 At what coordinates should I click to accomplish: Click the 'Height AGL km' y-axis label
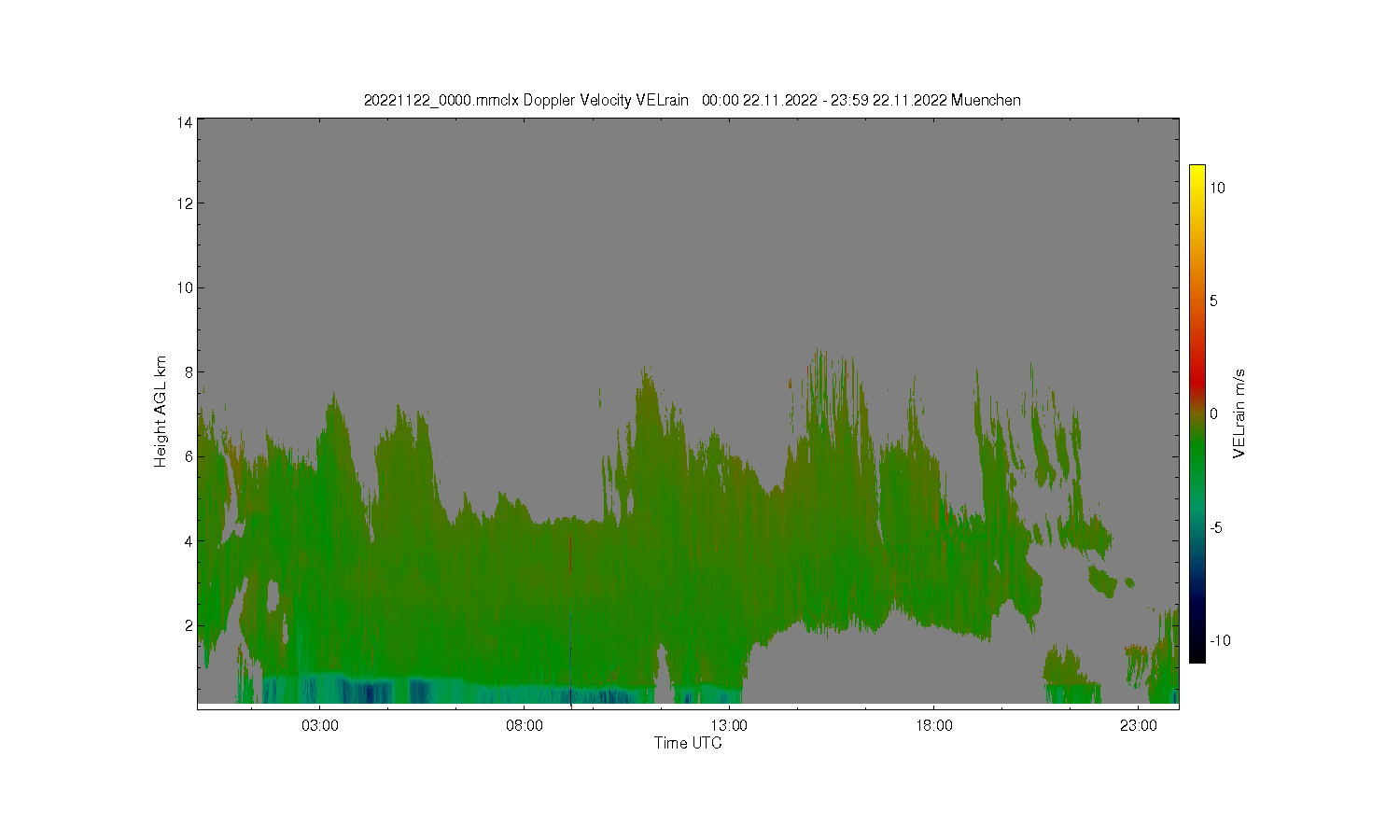pyautogui.click(x=161, y=412)
